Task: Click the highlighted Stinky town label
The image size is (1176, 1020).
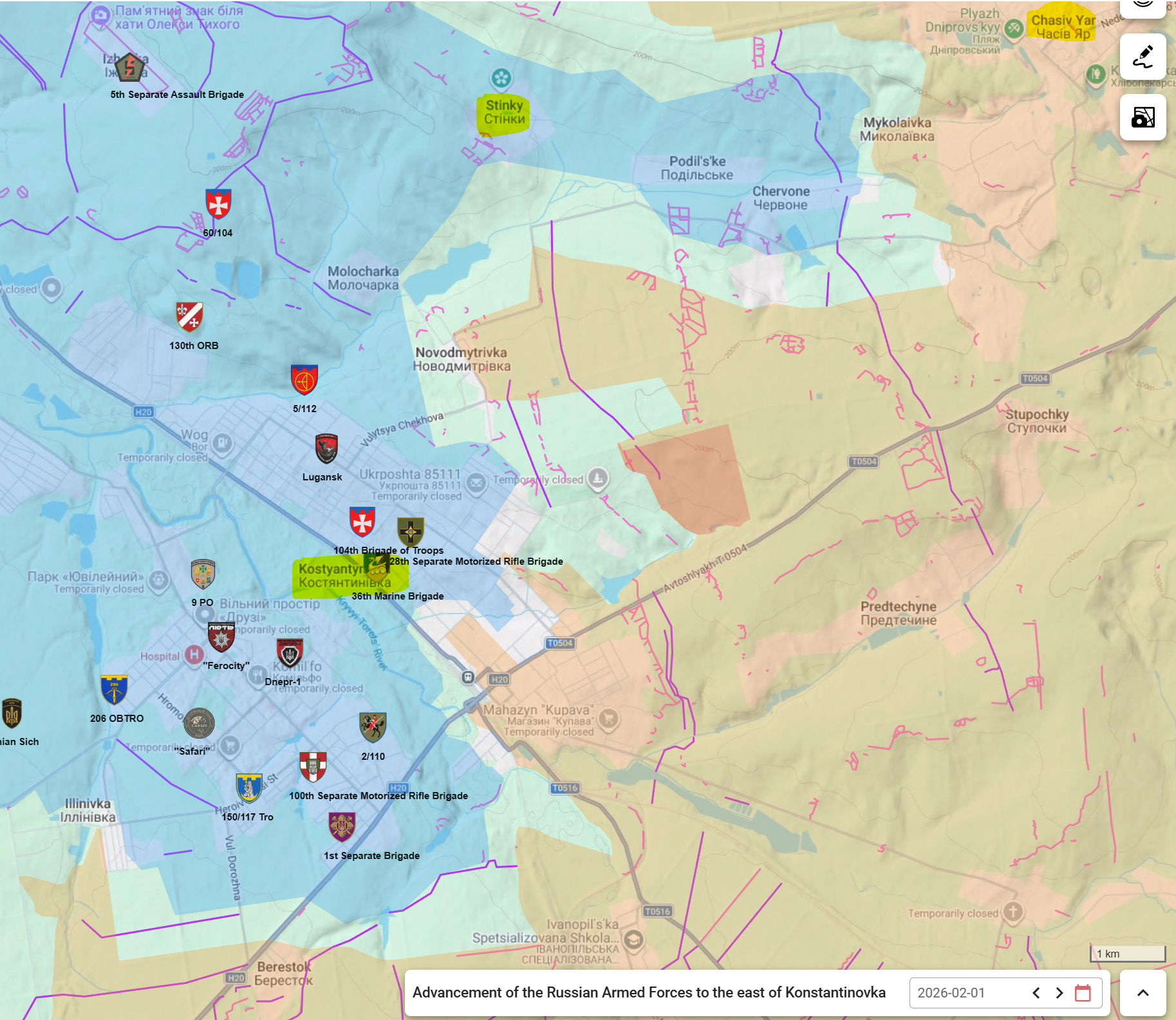Action: pyautogui.click(x=504, y=112)
